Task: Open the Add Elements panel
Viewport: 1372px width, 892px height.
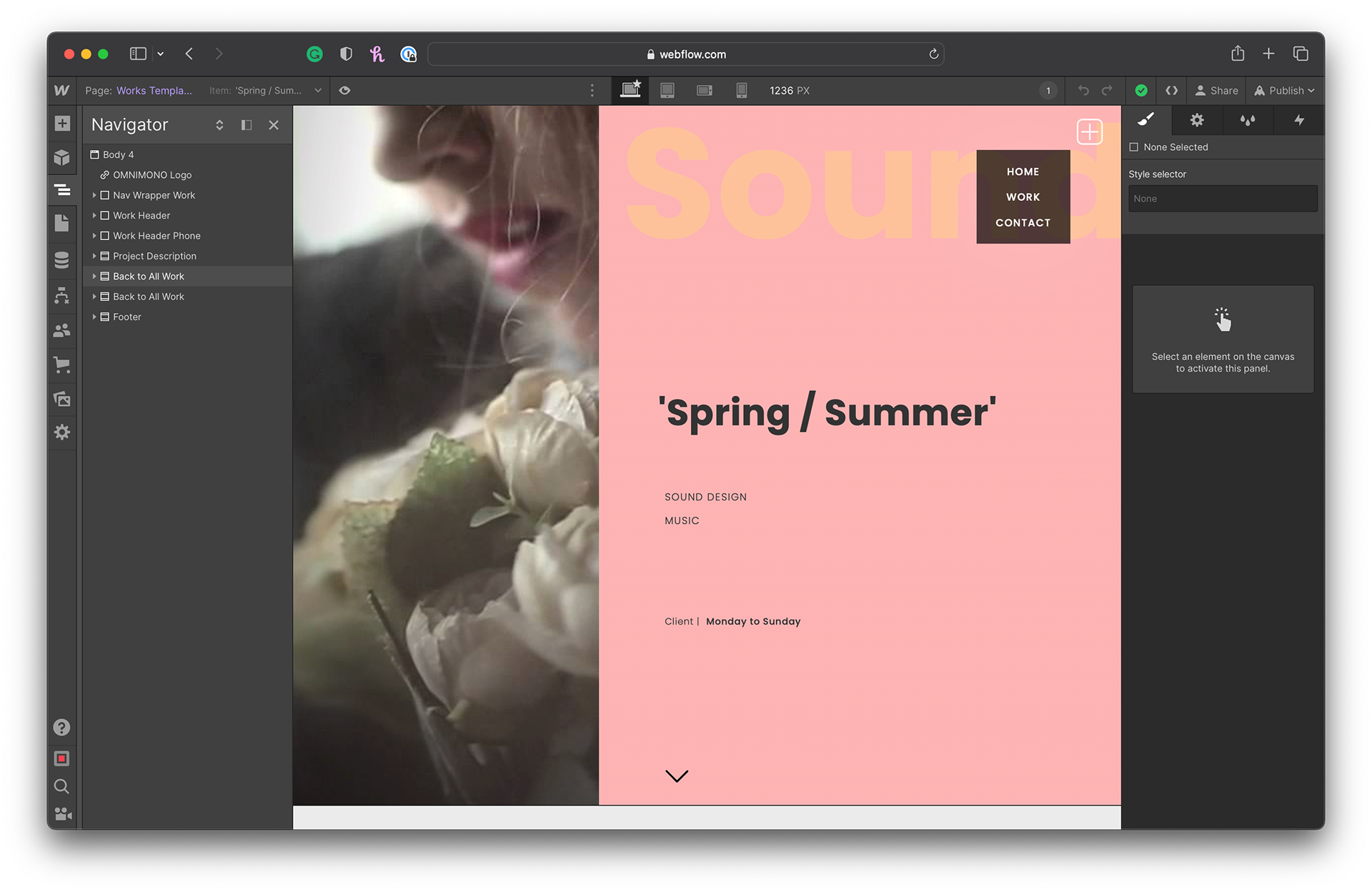Action: (x=62, y=124)
